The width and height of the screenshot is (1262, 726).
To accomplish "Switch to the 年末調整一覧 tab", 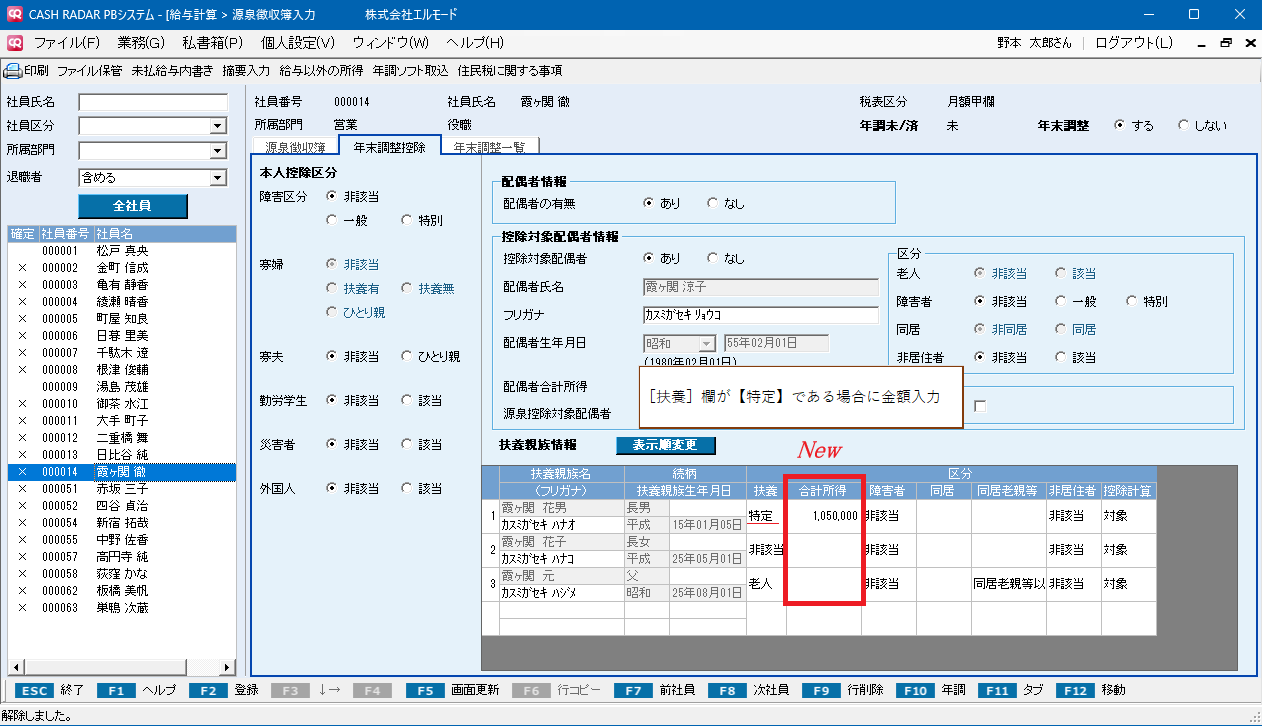I will tap(489, 147).
